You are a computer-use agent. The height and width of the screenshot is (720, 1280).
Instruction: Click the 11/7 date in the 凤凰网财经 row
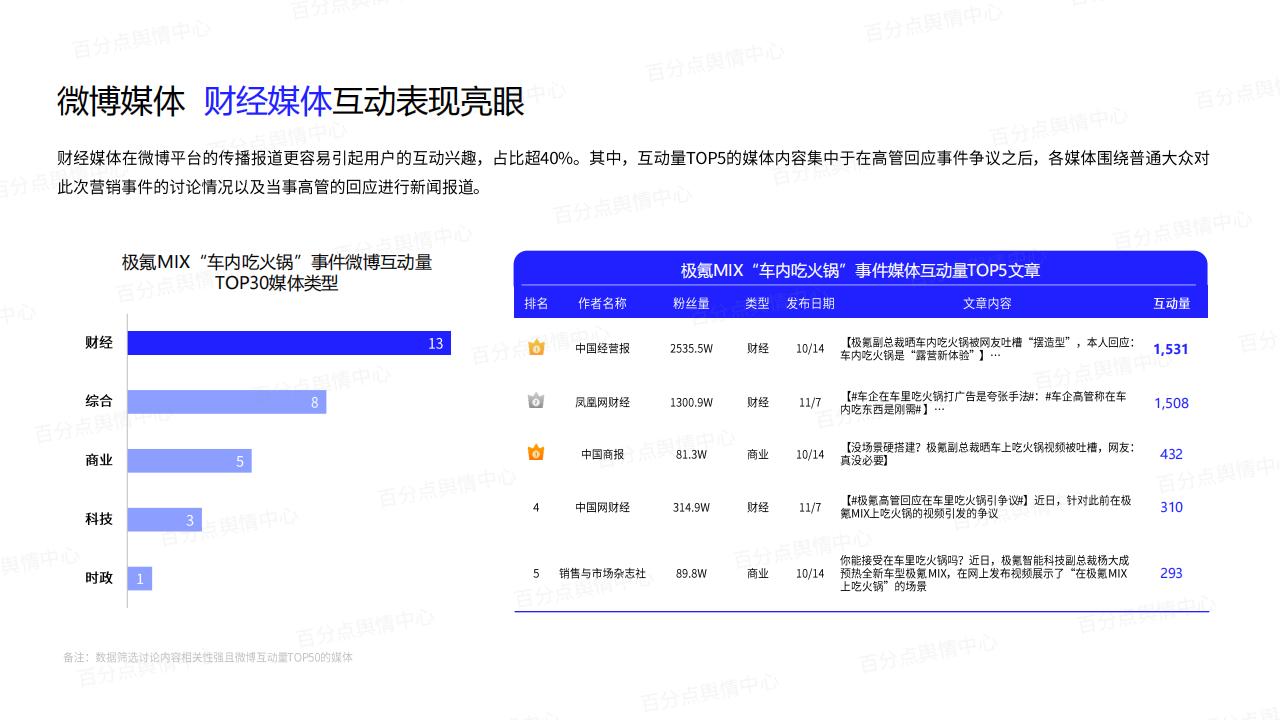(x=810, y=402)
